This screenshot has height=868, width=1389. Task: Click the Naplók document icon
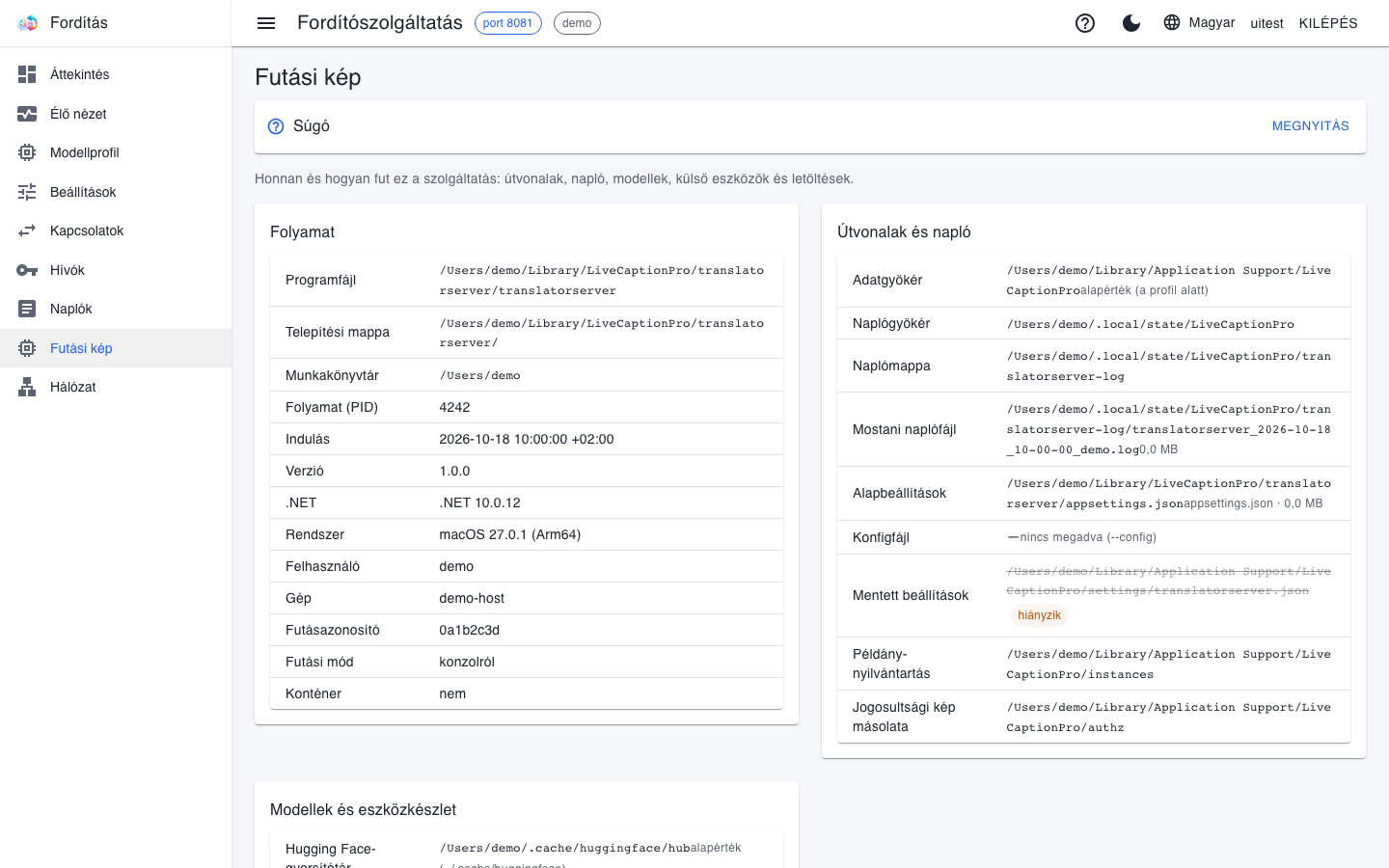(27, 309)
